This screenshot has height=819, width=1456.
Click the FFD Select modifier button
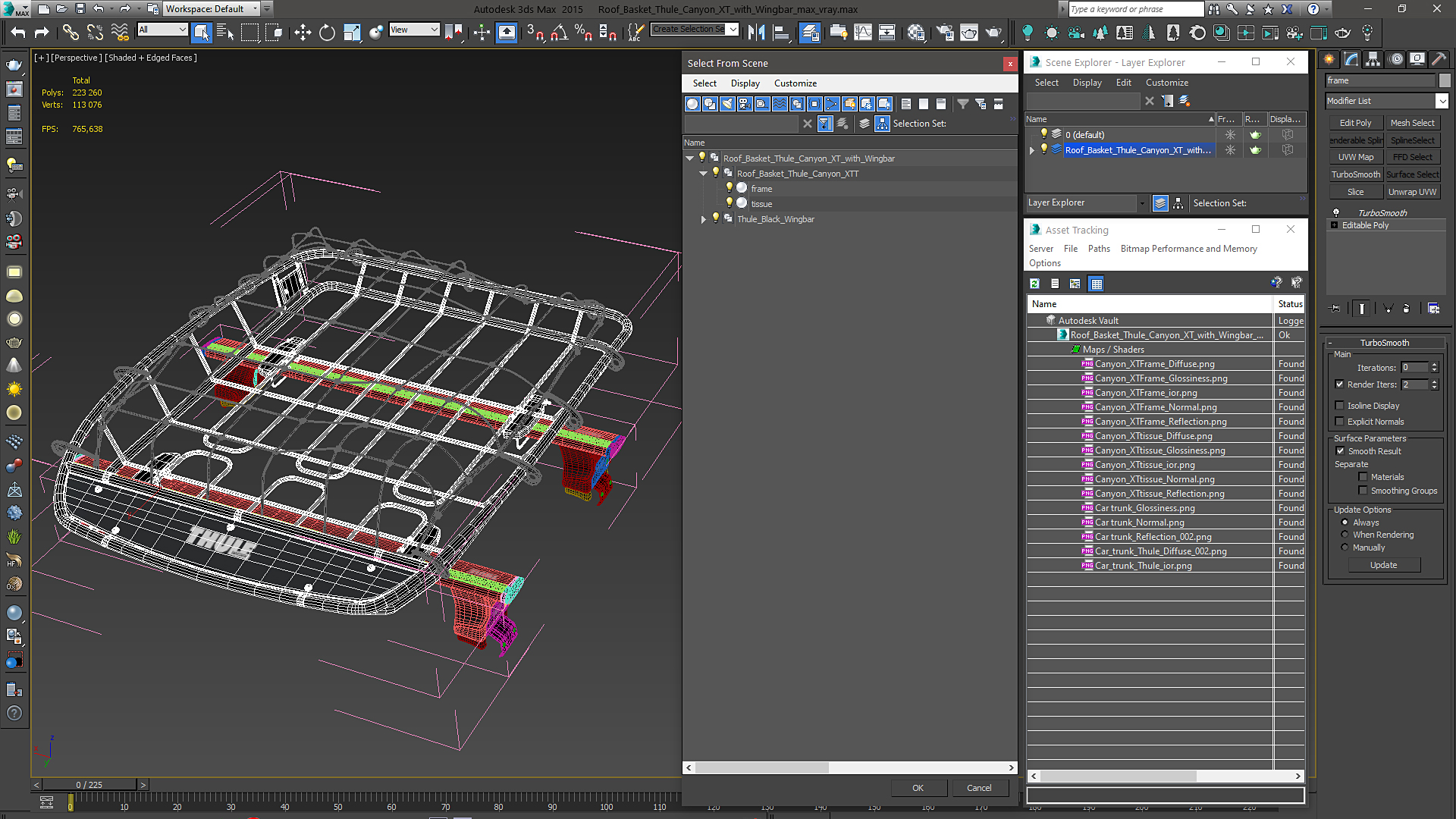click(1412, 157)
